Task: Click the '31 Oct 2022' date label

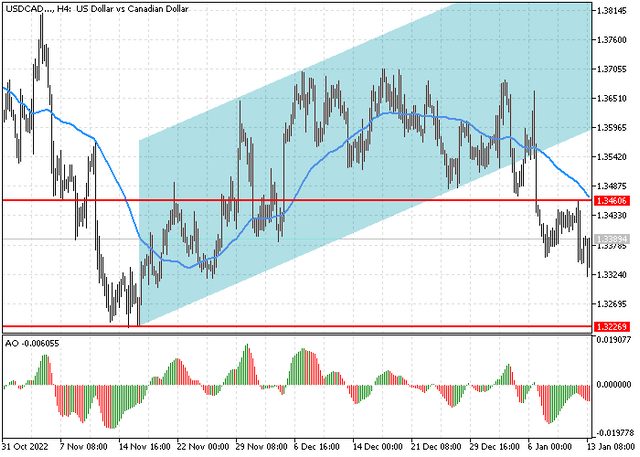Action: click(25, 446)
